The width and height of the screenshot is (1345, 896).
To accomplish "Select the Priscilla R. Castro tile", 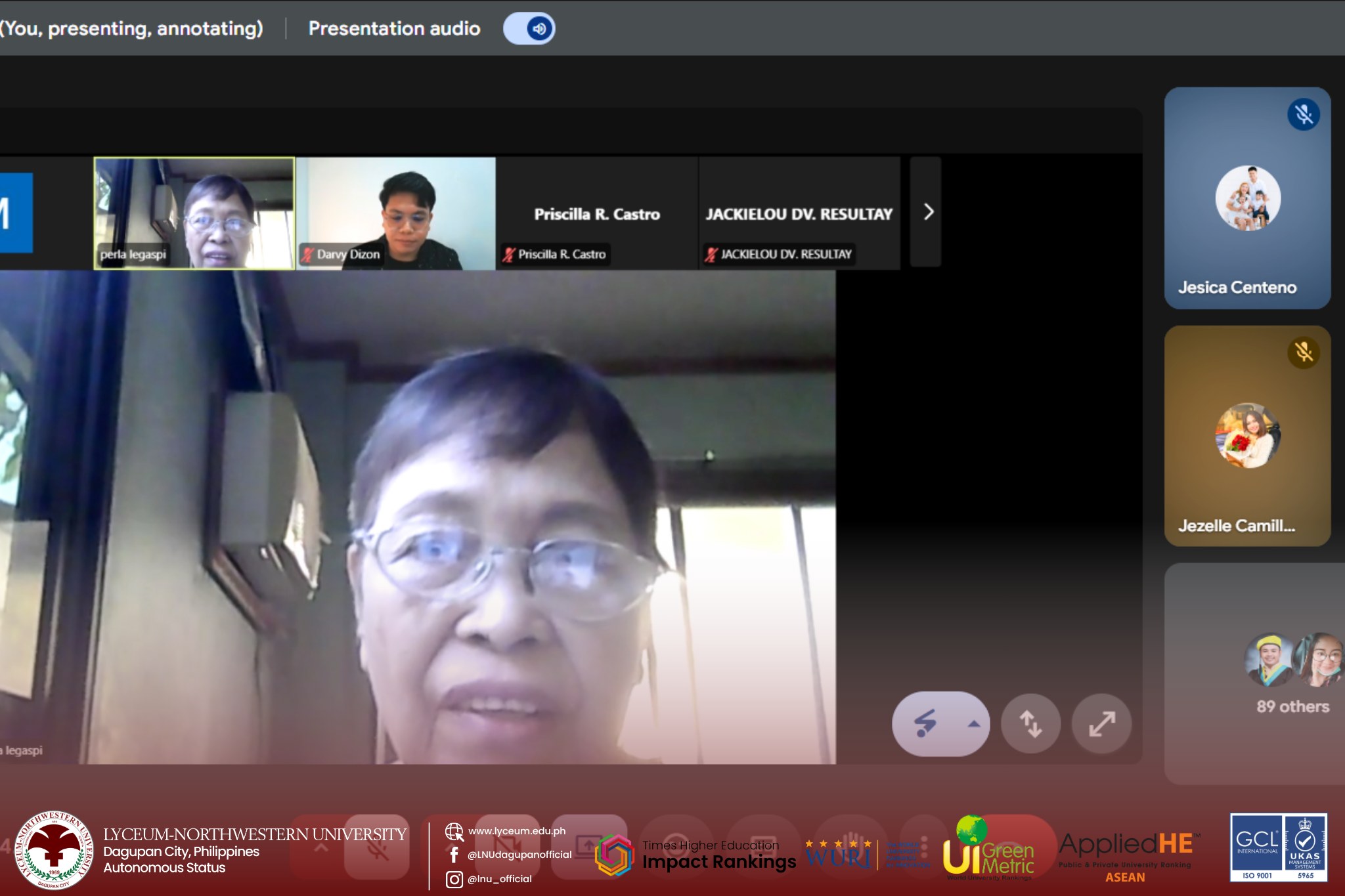I will 596,213.
